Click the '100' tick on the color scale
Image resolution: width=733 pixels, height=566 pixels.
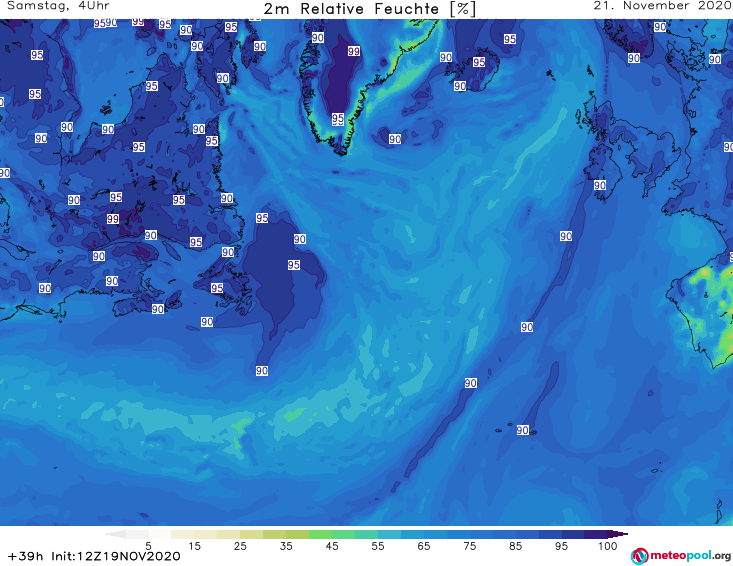608,546
